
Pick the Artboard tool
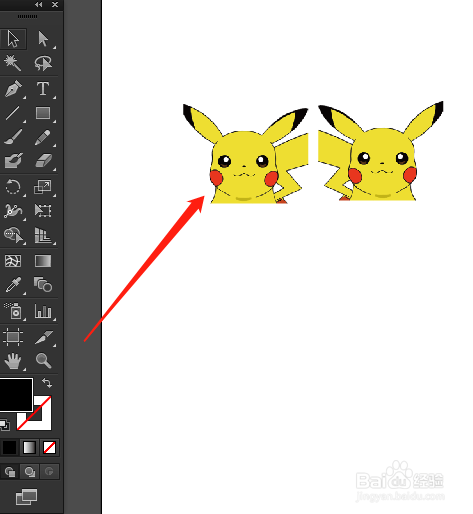(13, 337)
